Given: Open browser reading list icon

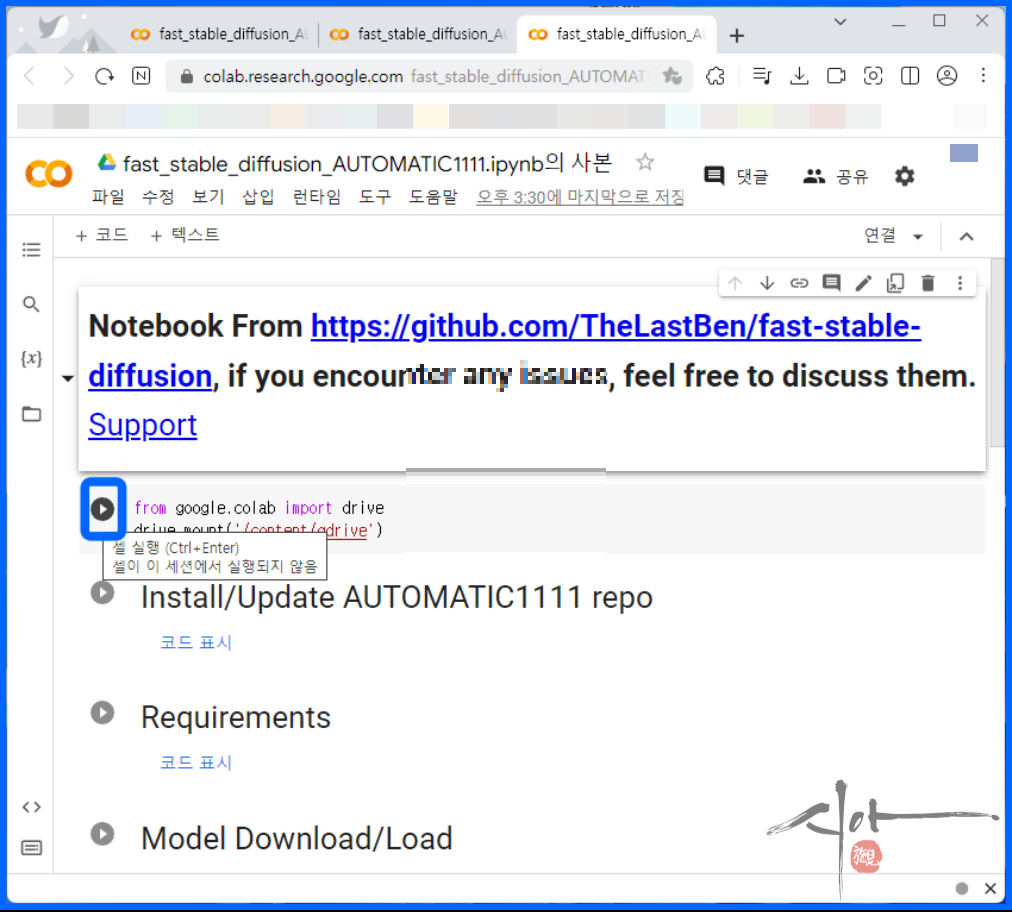Looking at the screenshot, I should 762,76.
